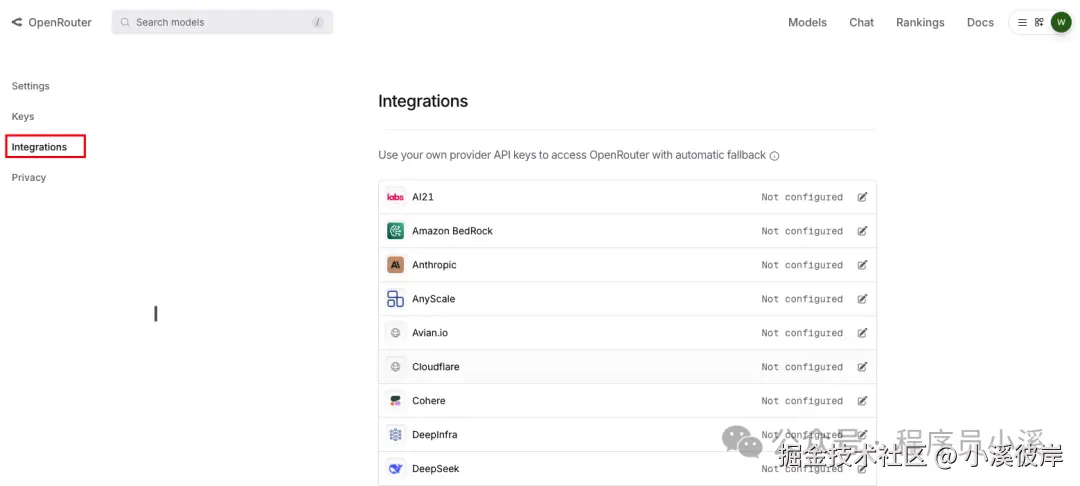The image size is (1080, 486).
Task: Click the hamburger menu icon in header
Action: point(1022,22)
